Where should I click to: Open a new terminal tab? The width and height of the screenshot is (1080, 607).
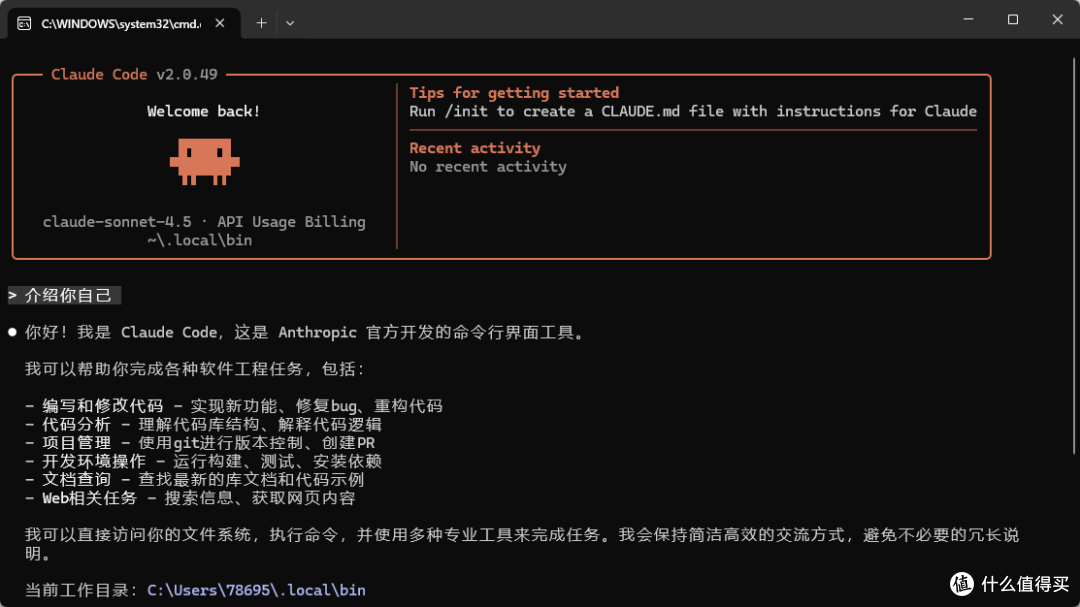pyautogui.click(x=261, y=23)
